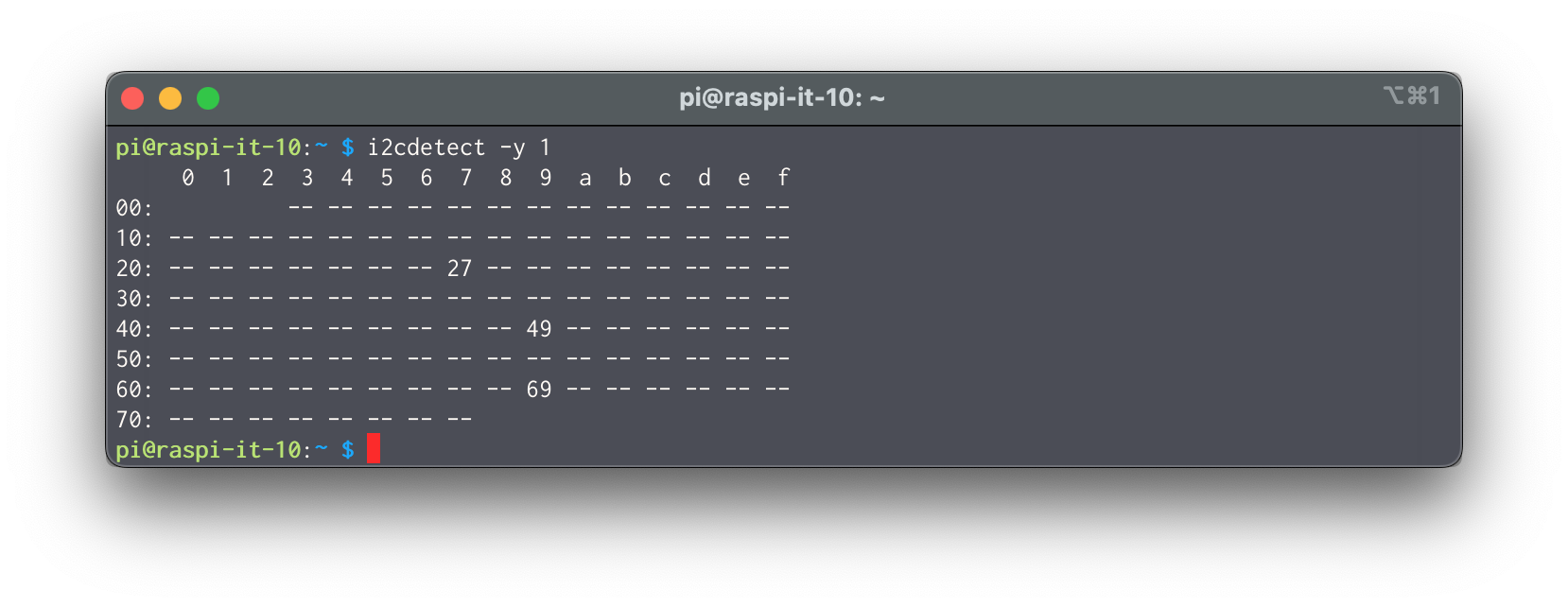This screenshot has height=607, width=1568.
Task: Click the row label 30:
Action: (x=133, y=299)
